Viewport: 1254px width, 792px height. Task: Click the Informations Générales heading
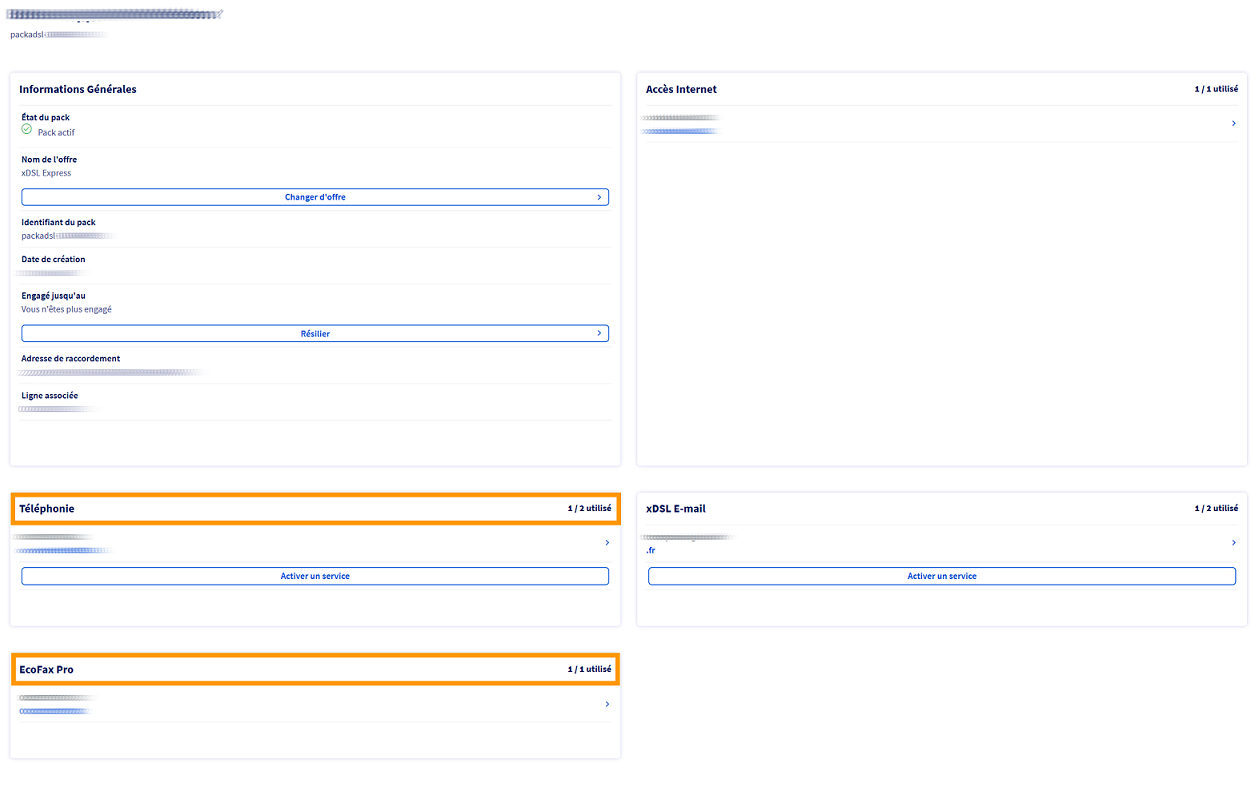(78, 89)
